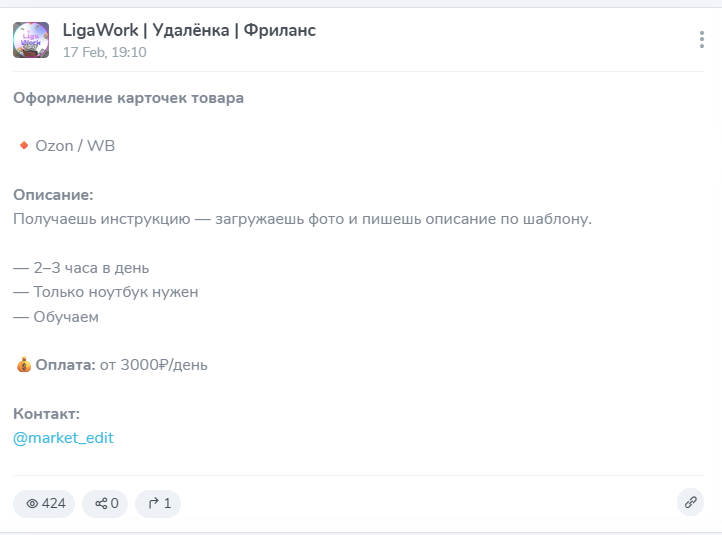Click the line starting Получаешь инструкцию

tap(303, 219)
